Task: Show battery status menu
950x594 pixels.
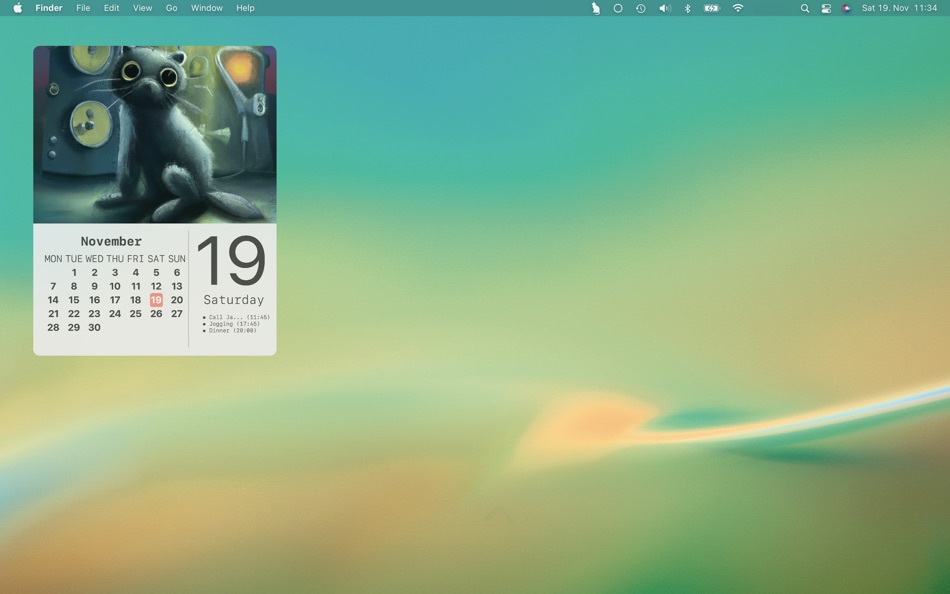Action: coord(712,8)
